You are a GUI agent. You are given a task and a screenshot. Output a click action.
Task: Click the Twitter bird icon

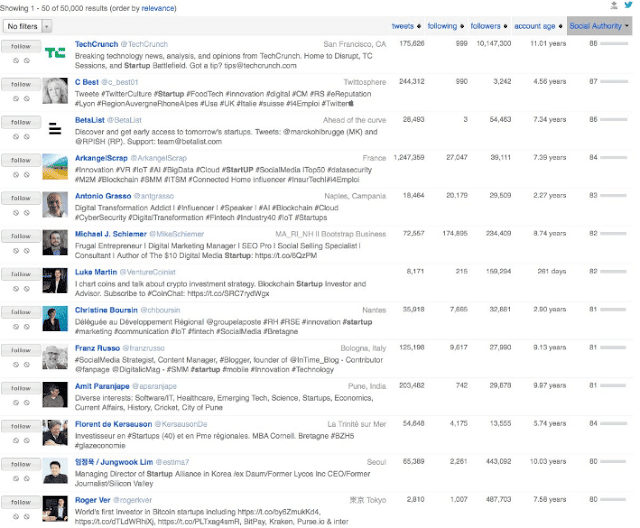point(628,5)
